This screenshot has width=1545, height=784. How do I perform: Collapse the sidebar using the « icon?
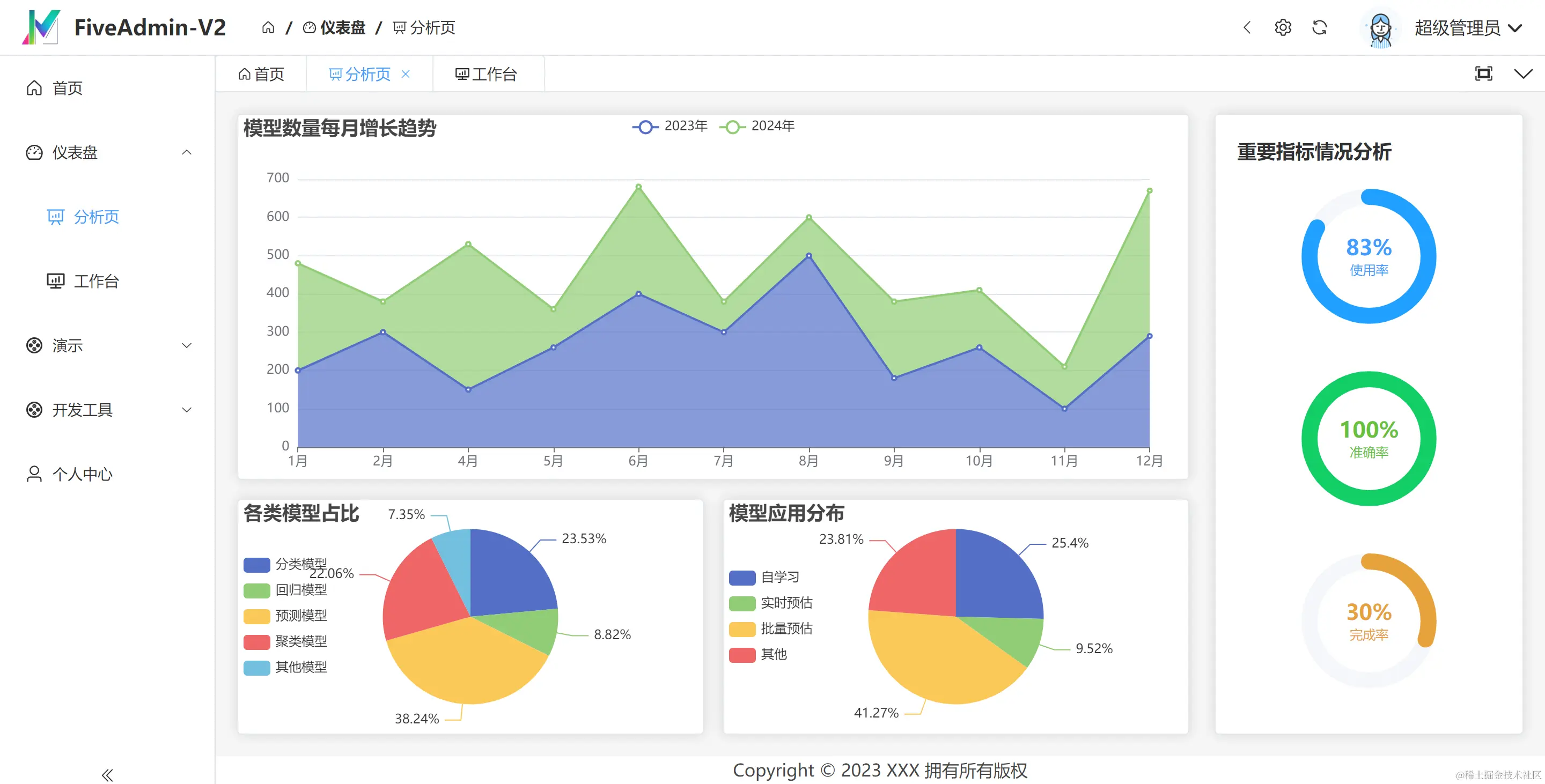(x=108, y=773)
